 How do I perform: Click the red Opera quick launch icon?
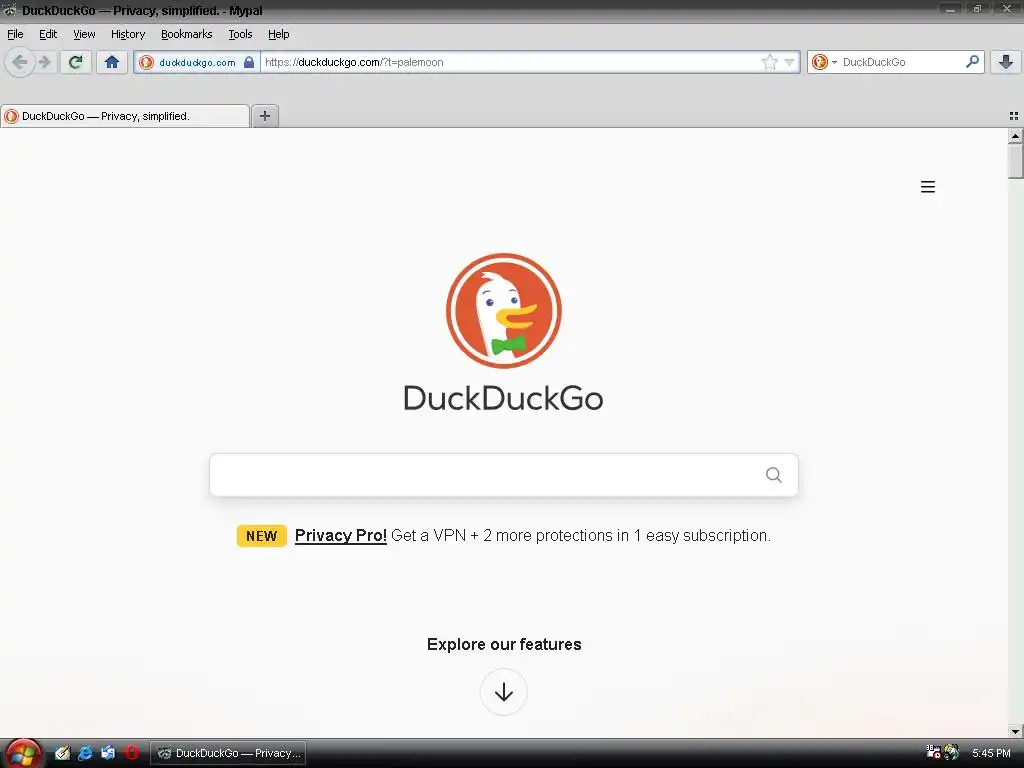(x=131, y=753)
